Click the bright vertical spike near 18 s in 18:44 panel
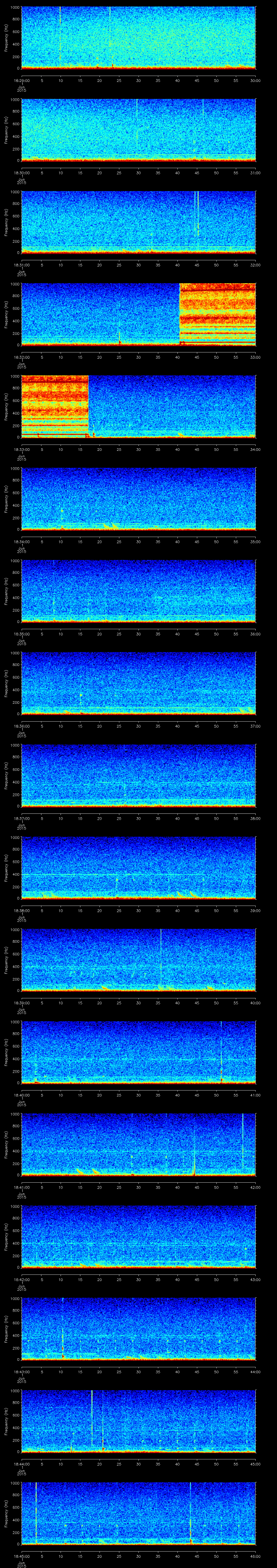 point(92,1418)
